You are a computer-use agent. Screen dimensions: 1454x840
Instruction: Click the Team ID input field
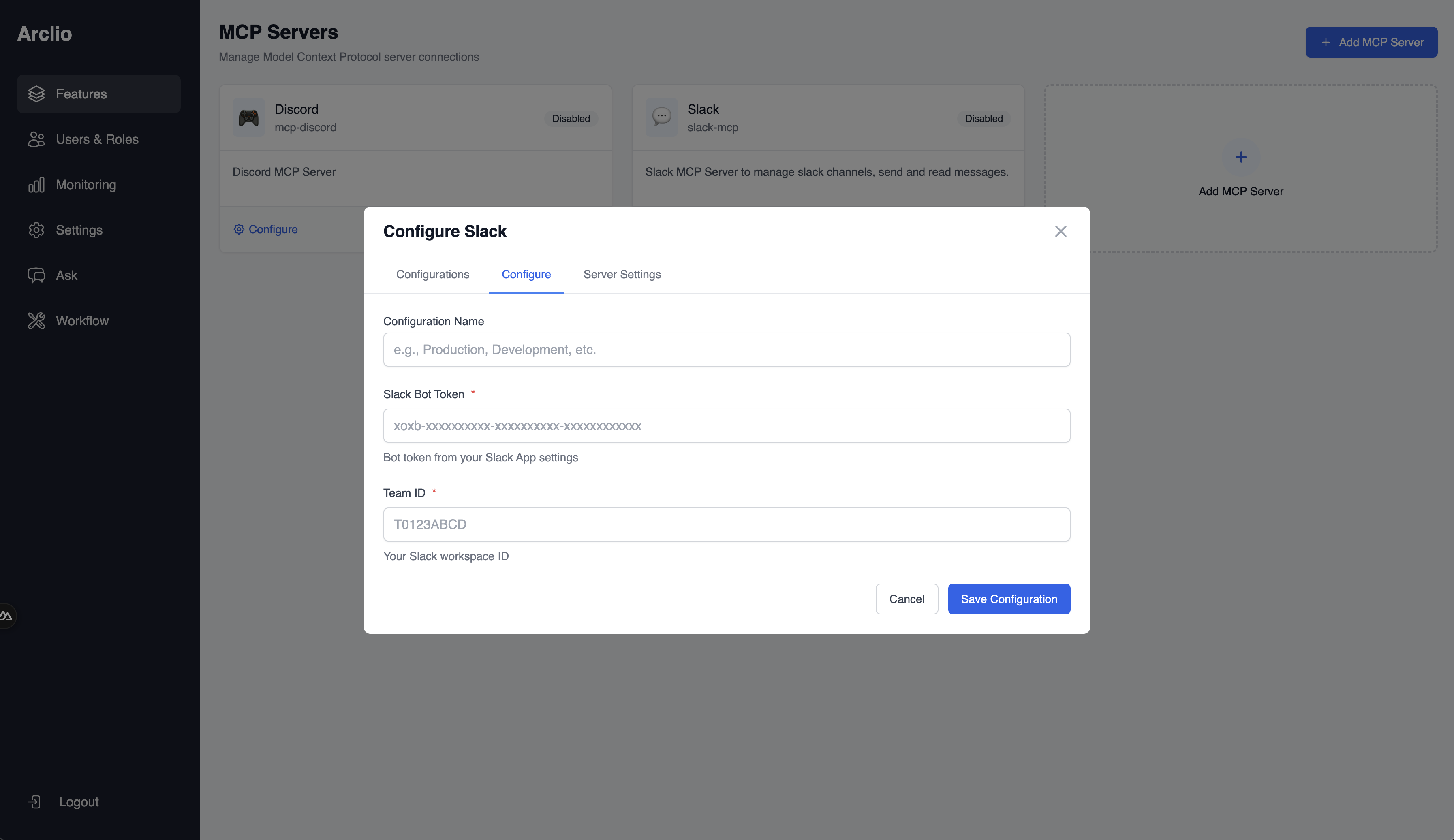coord(727,524)
